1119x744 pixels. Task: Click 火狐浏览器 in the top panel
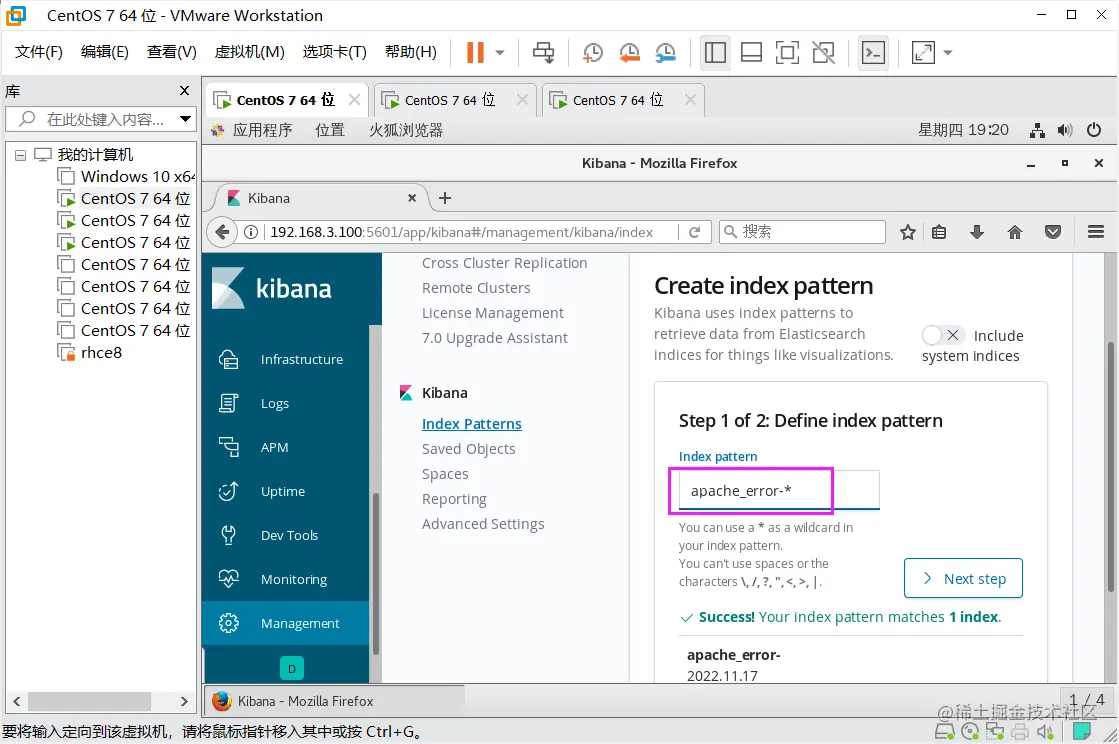(406, 130)
